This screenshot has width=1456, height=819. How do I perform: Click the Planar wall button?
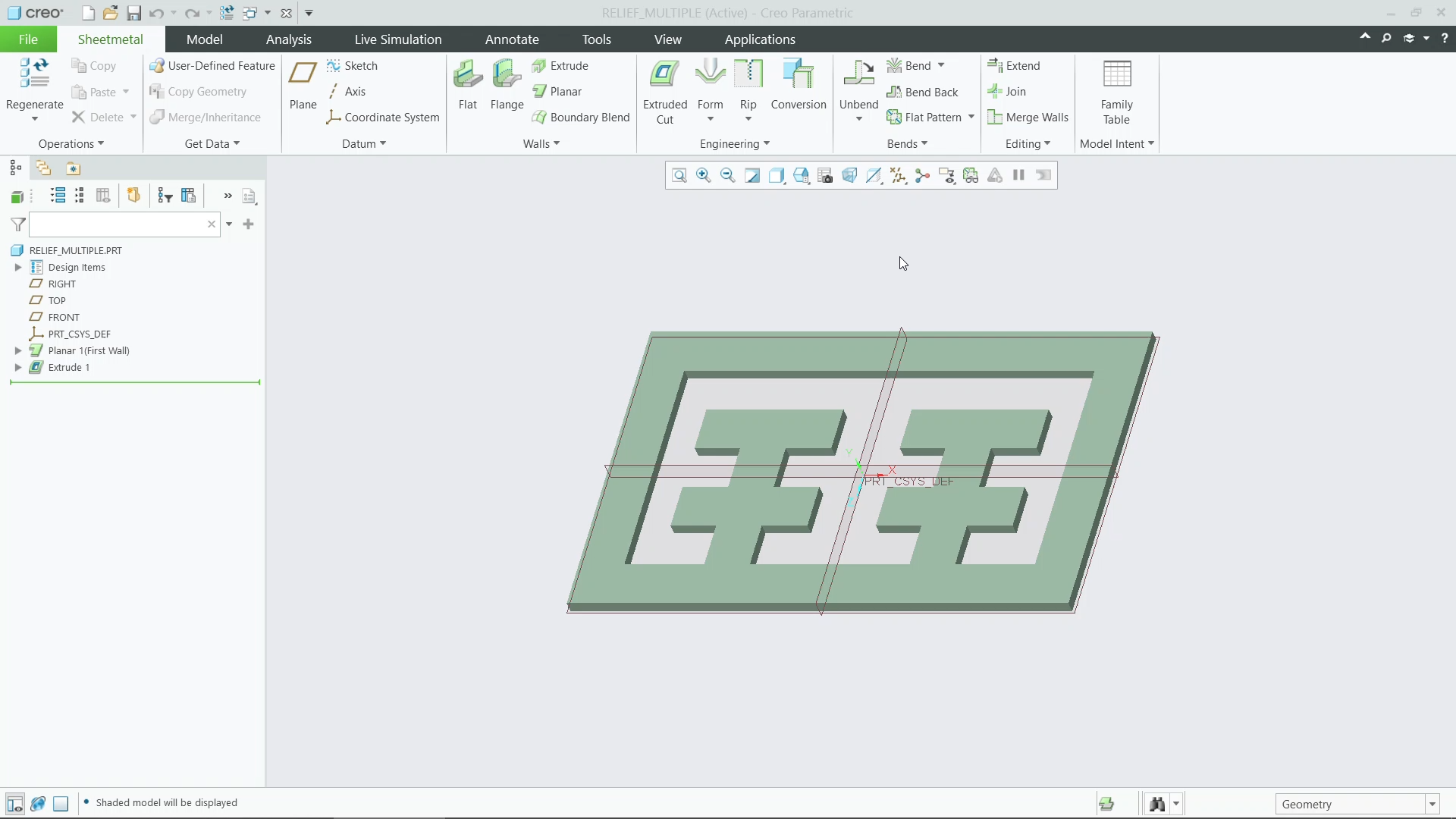pos(557,92)
